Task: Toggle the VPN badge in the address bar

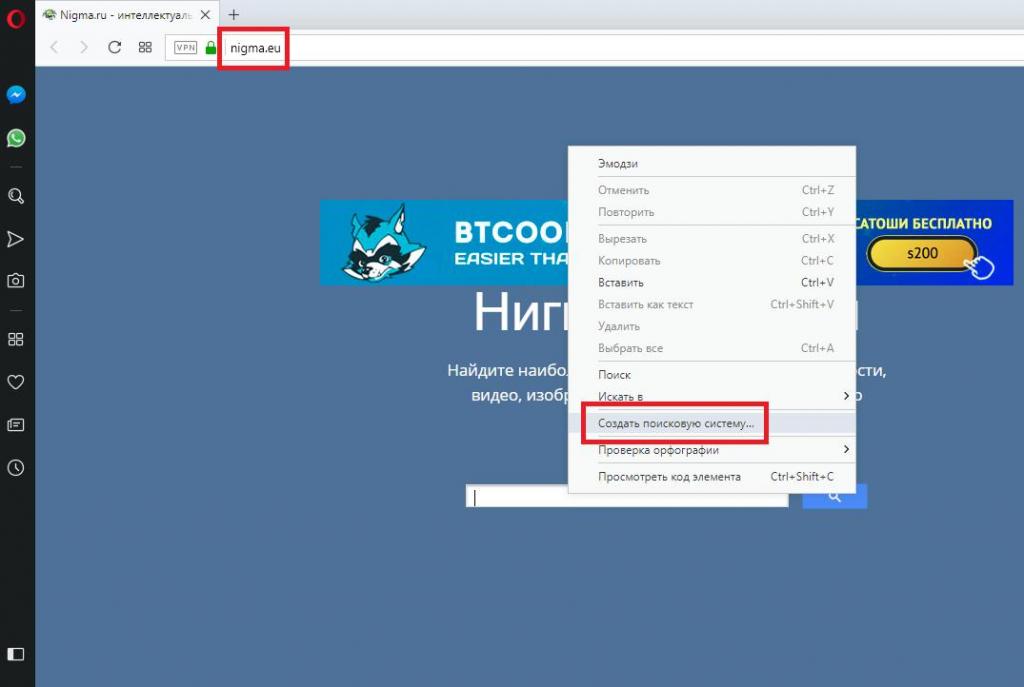Action: tap(185, 48)
